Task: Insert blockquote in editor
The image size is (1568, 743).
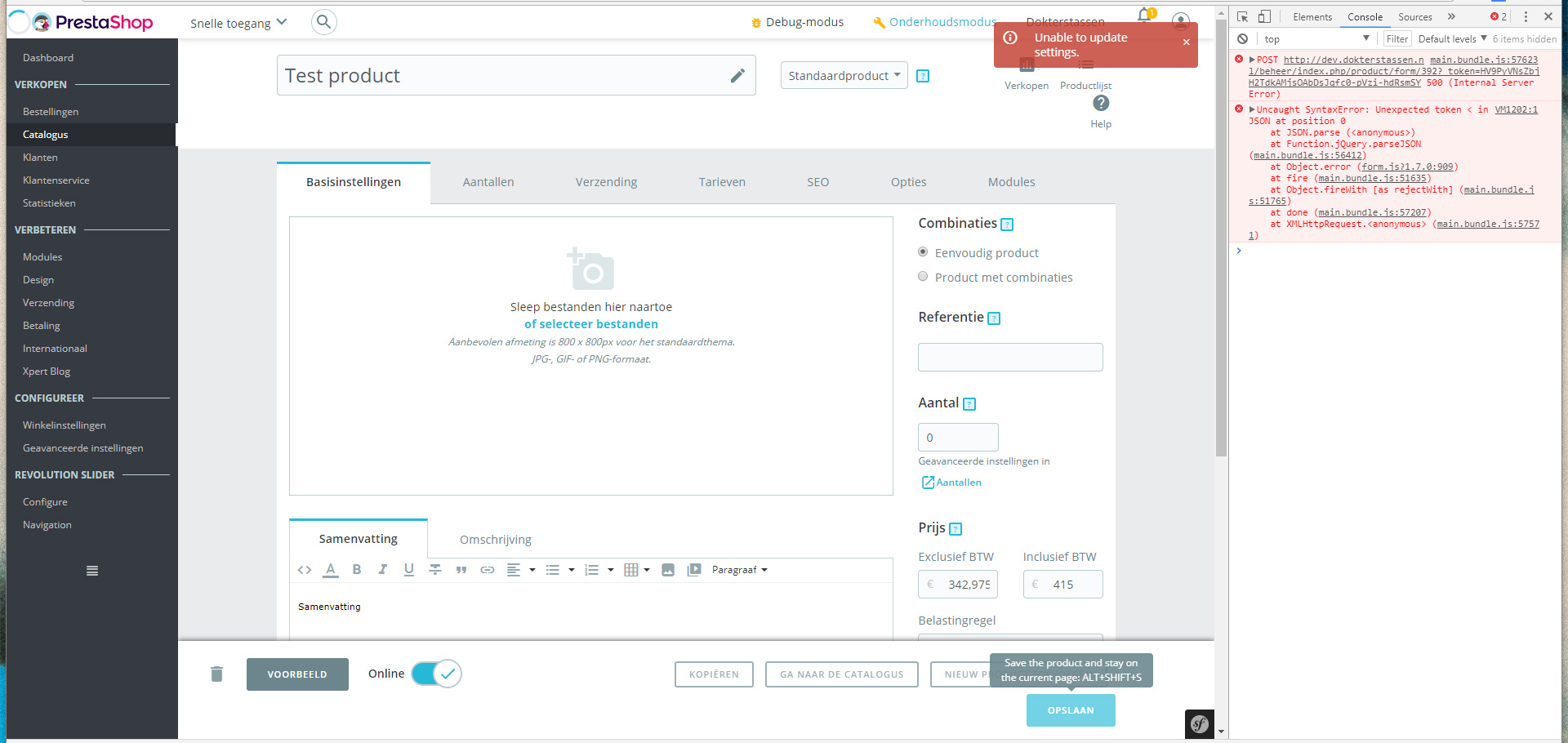Action: tap(461, 570)
